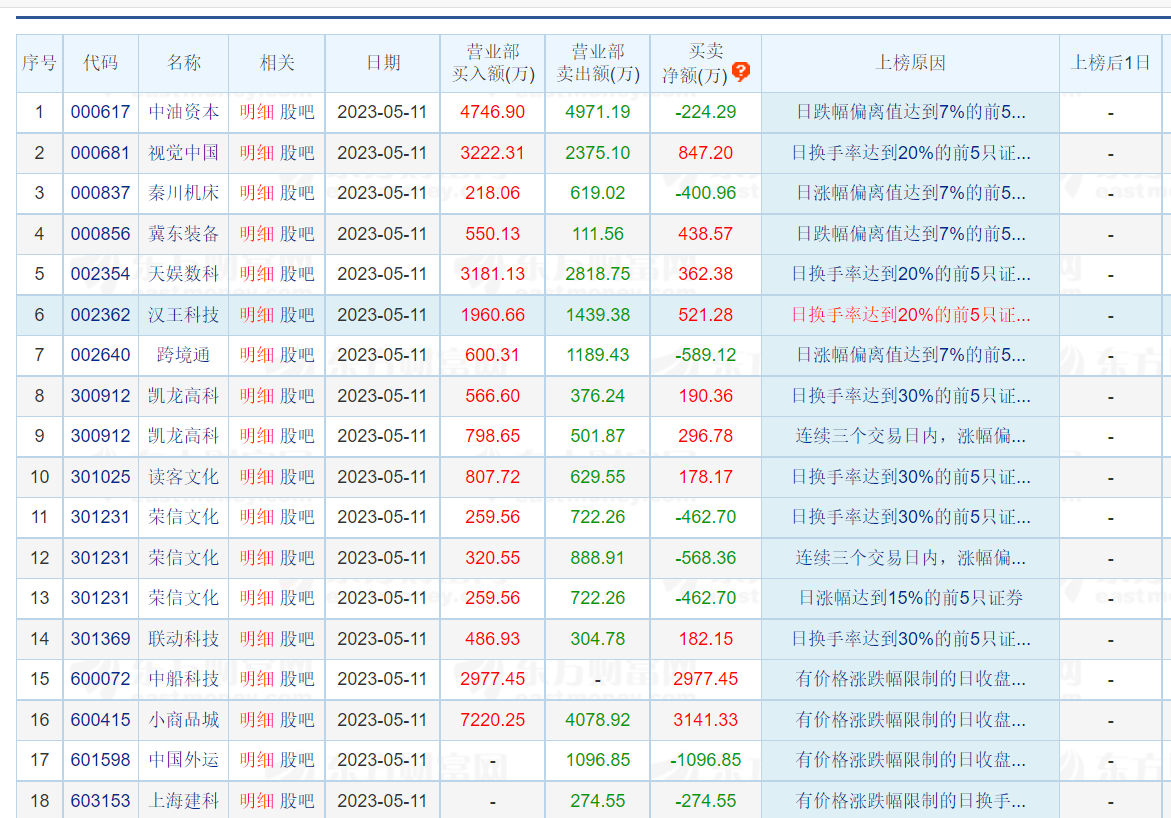Screen dimensions: 1171x818
Task: Open 股吧 for 中船科技 row
Action: point(297,679)
